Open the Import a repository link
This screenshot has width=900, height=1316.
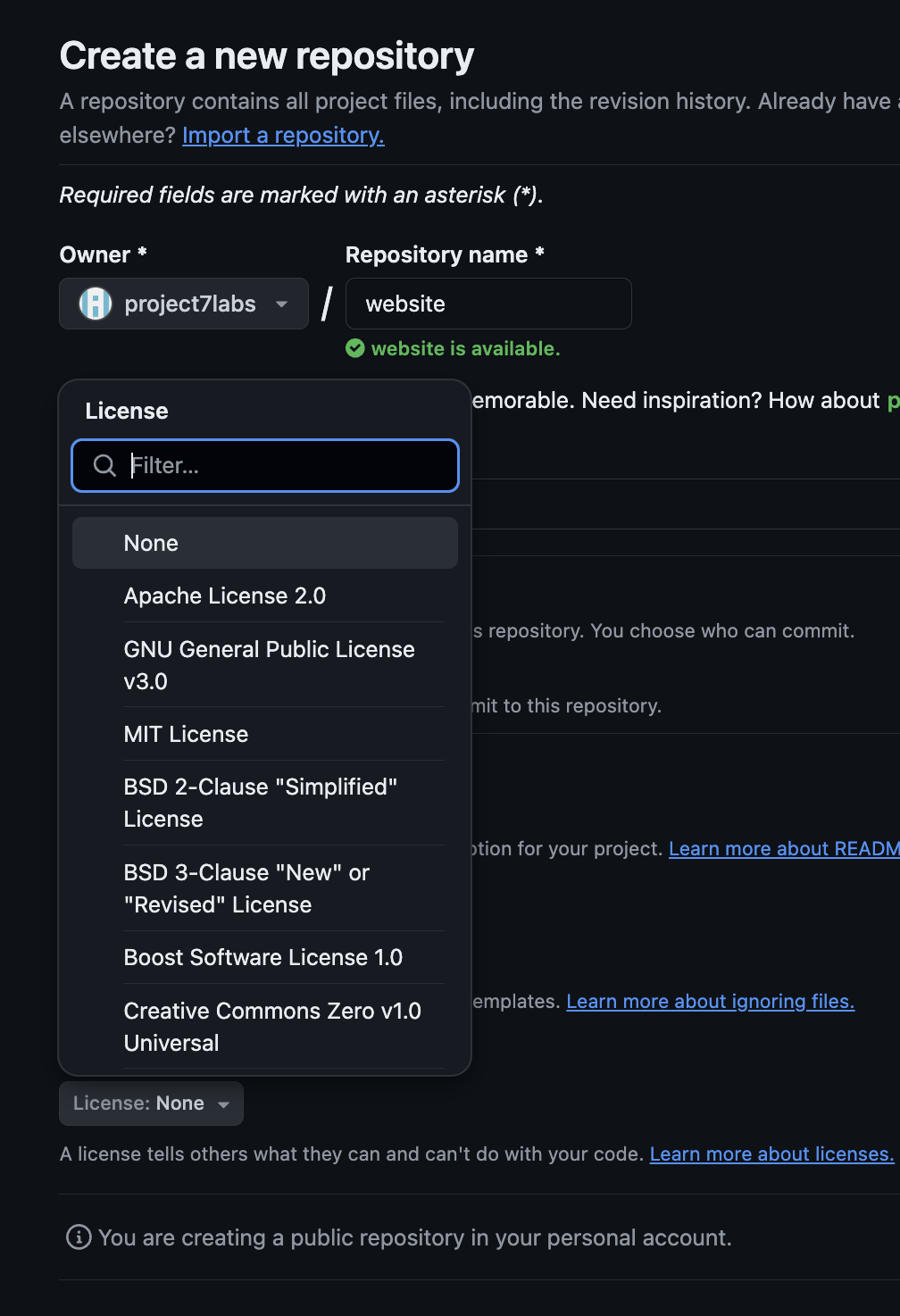tap(283, 135)
